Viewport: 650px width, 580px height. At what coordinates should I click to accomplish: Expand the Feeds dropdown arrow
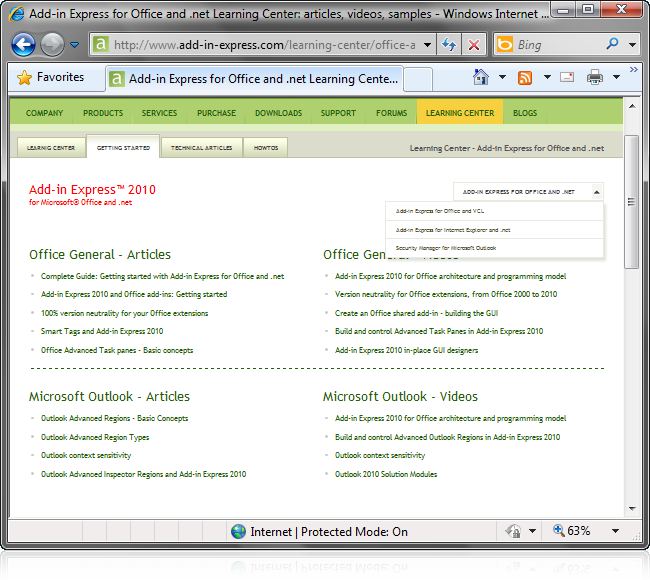click(547, 77)
